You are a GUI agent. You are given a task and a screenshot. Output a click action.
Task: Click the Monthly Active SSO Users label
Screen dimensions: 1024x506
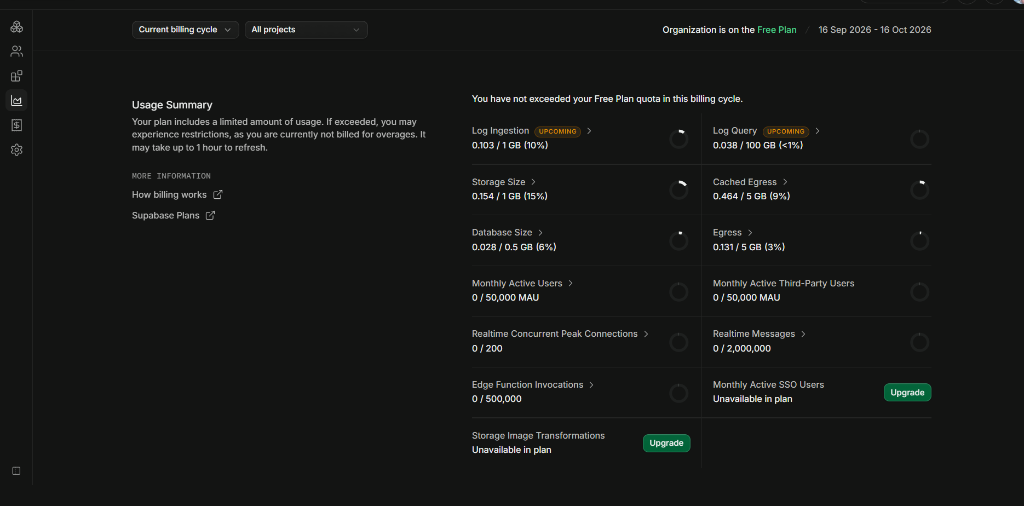pos(768,385)
